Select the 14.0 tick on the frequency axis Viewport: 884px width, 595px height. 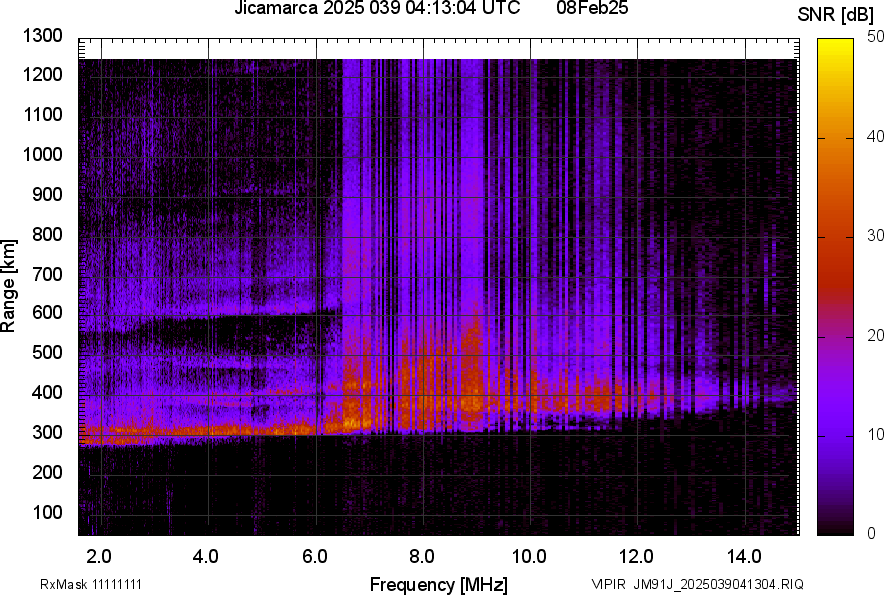745,556
